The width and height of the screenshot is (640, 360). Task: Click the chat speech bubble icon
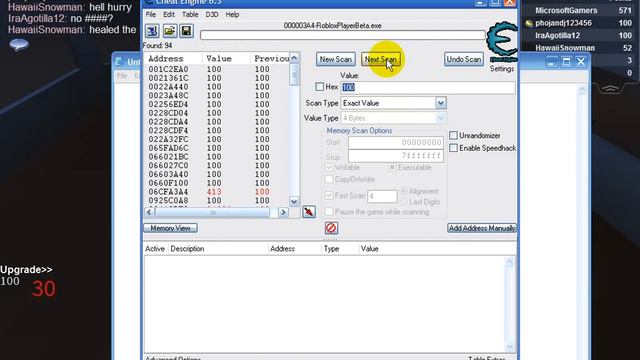[x=19, y=44]
